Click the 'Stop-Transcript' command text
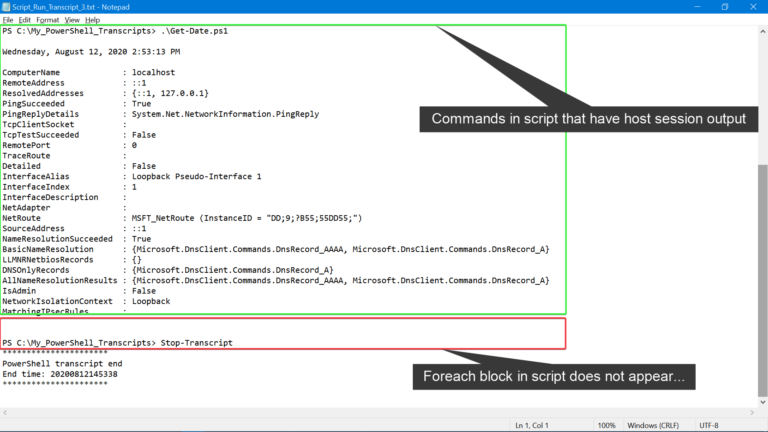Image resolution: width=768 pixels, height=432 pixels. point(196,343)
